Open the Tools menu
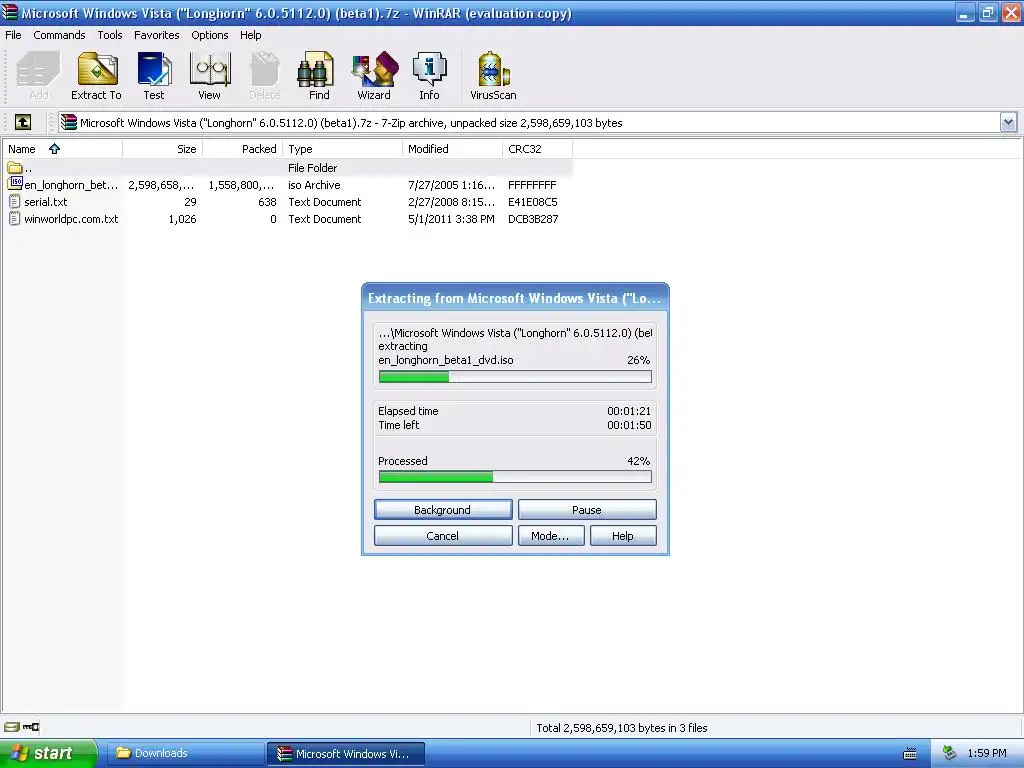Image resolution: width=1024 pixels, height=768 pixels. [x=110, y=35]
